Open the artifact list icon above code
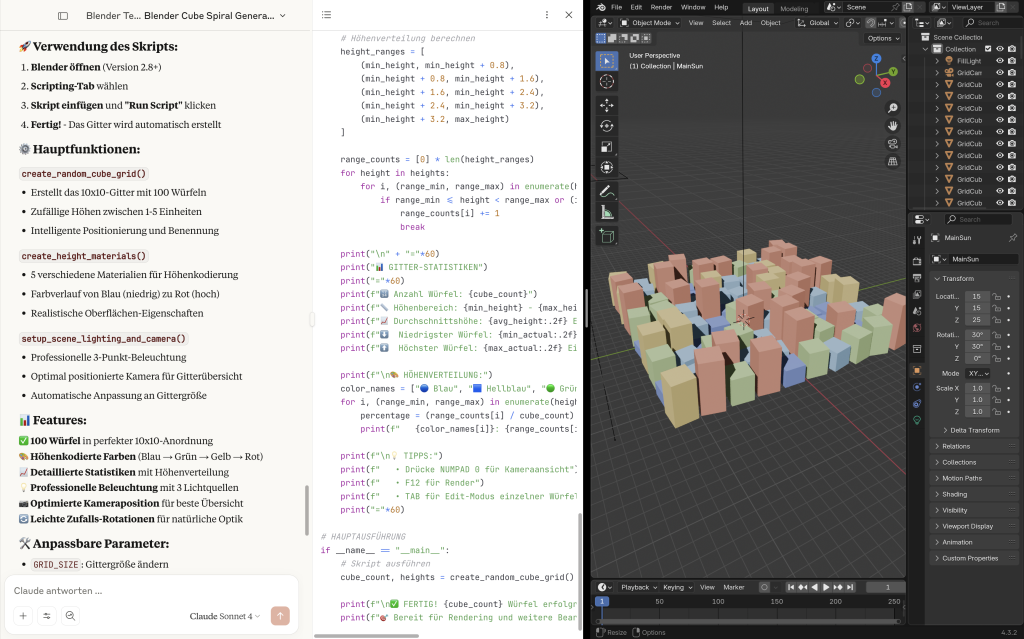Screen dimensions: 1024x639 327,15
